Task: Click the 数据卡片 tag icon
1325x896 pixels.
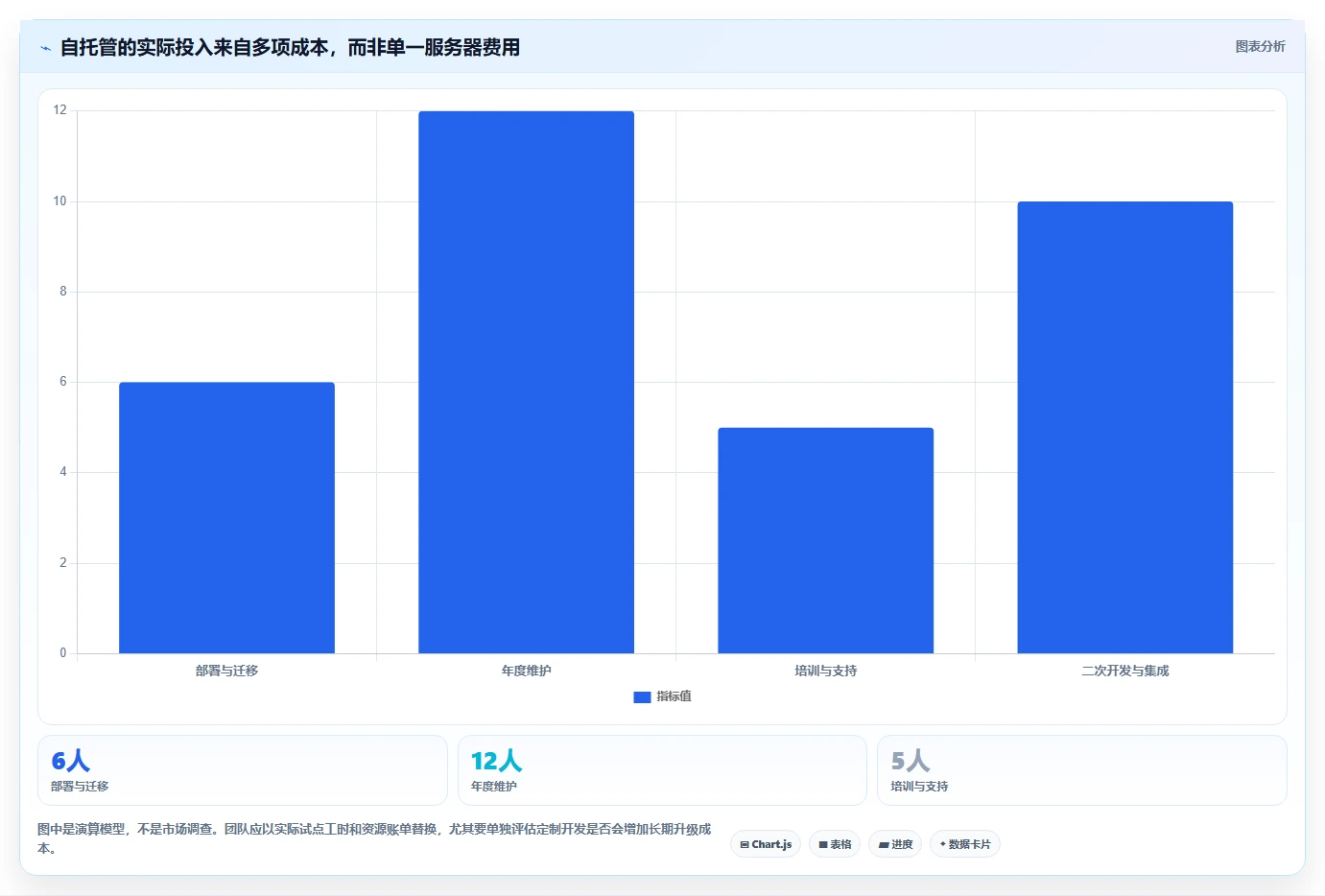Action: 943,844
